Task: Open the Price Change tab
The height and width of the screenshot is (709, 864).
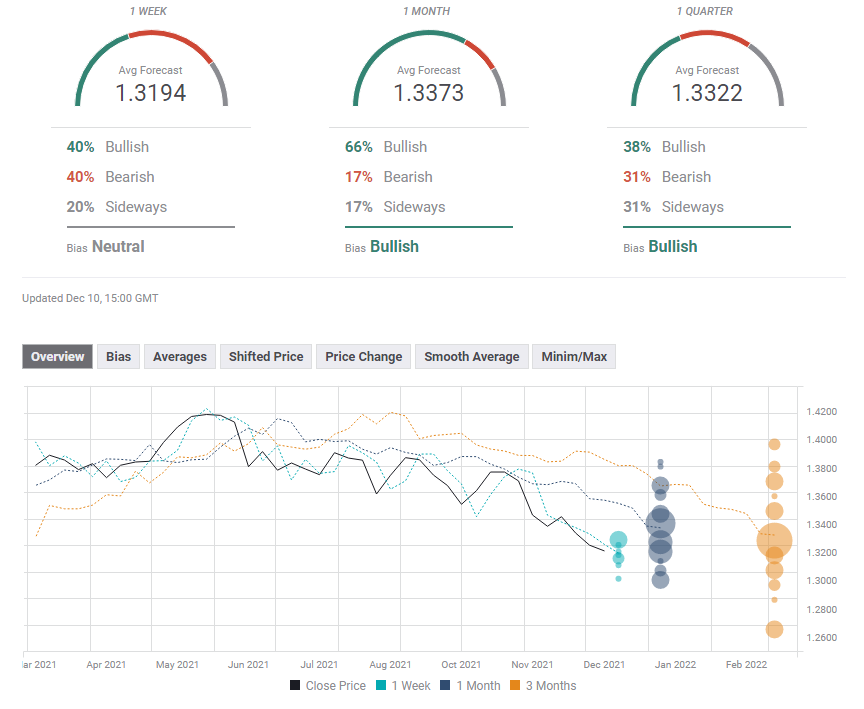Action: click(x=363, y=357)
